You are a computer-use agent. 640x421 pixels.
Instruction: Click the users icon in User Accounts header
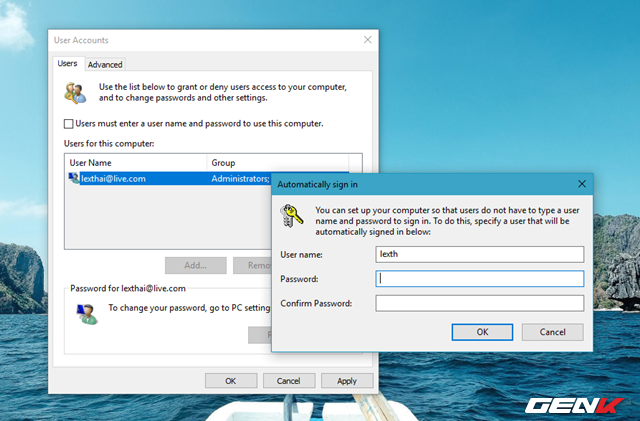pyautogui.click(x=75, y=93)
